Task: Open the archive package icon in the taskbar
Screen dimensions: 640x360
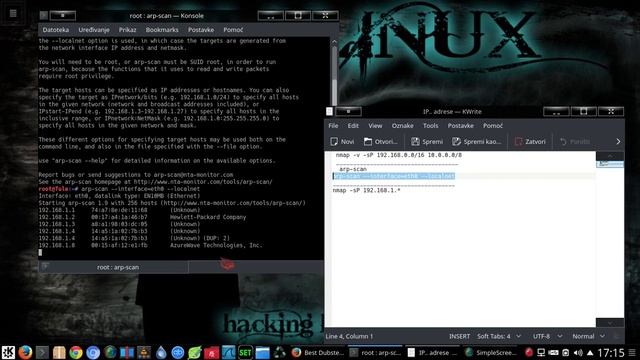Action: click(59, 352)
